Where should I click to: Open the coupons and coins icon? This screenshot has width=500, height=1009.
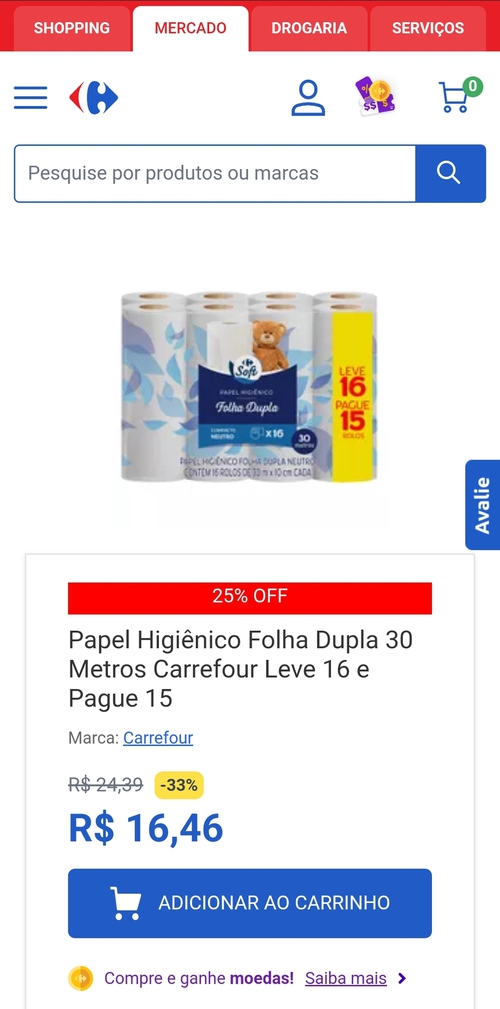pos(375,97)
